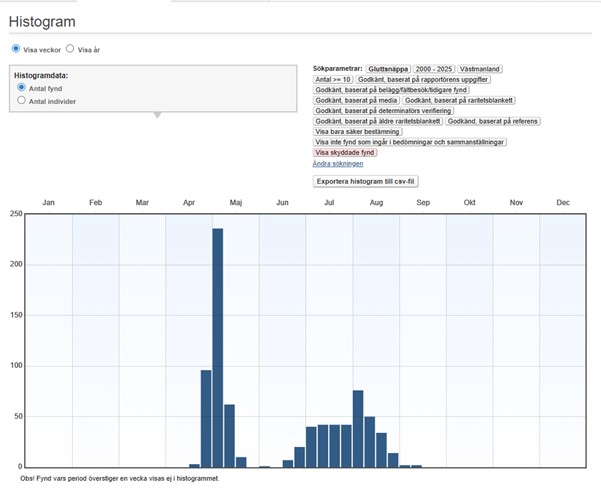This screenshot has height=490, width=601.
Task: Click the 'Ändra sökningen' link
Action: click(338, 163)
